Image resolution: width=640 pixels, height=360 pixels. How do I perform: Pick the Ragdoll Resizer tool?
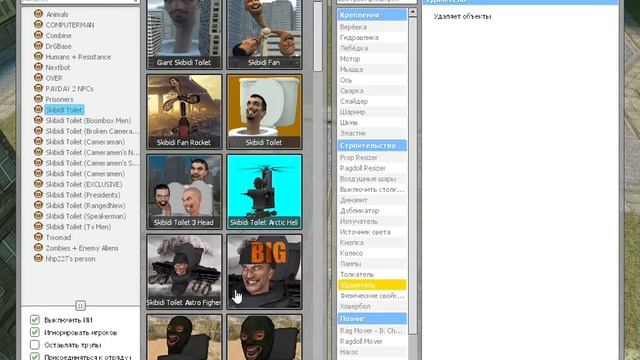pos(372,168)
